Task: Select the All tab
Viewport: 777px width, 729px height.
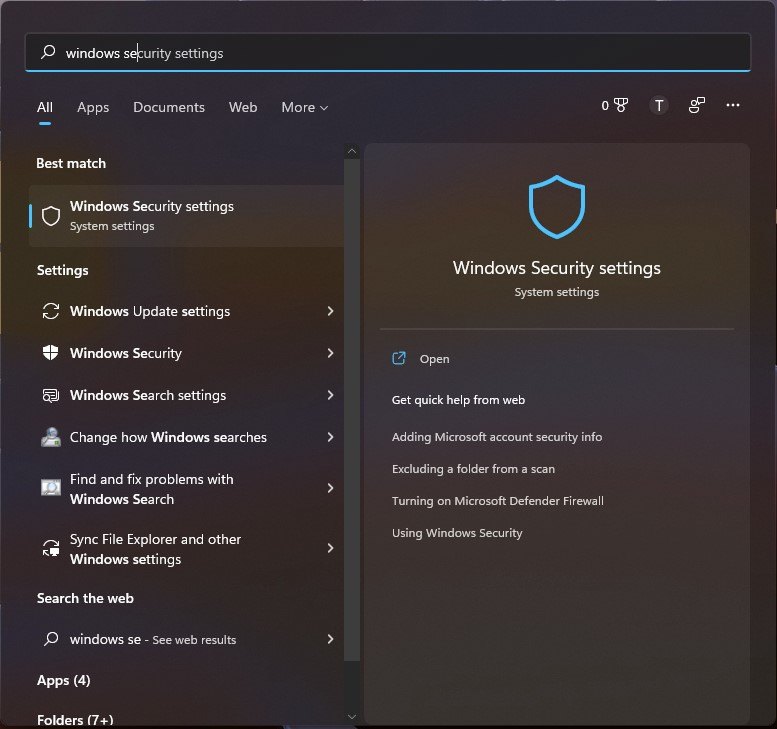Action: coord(45,108)
